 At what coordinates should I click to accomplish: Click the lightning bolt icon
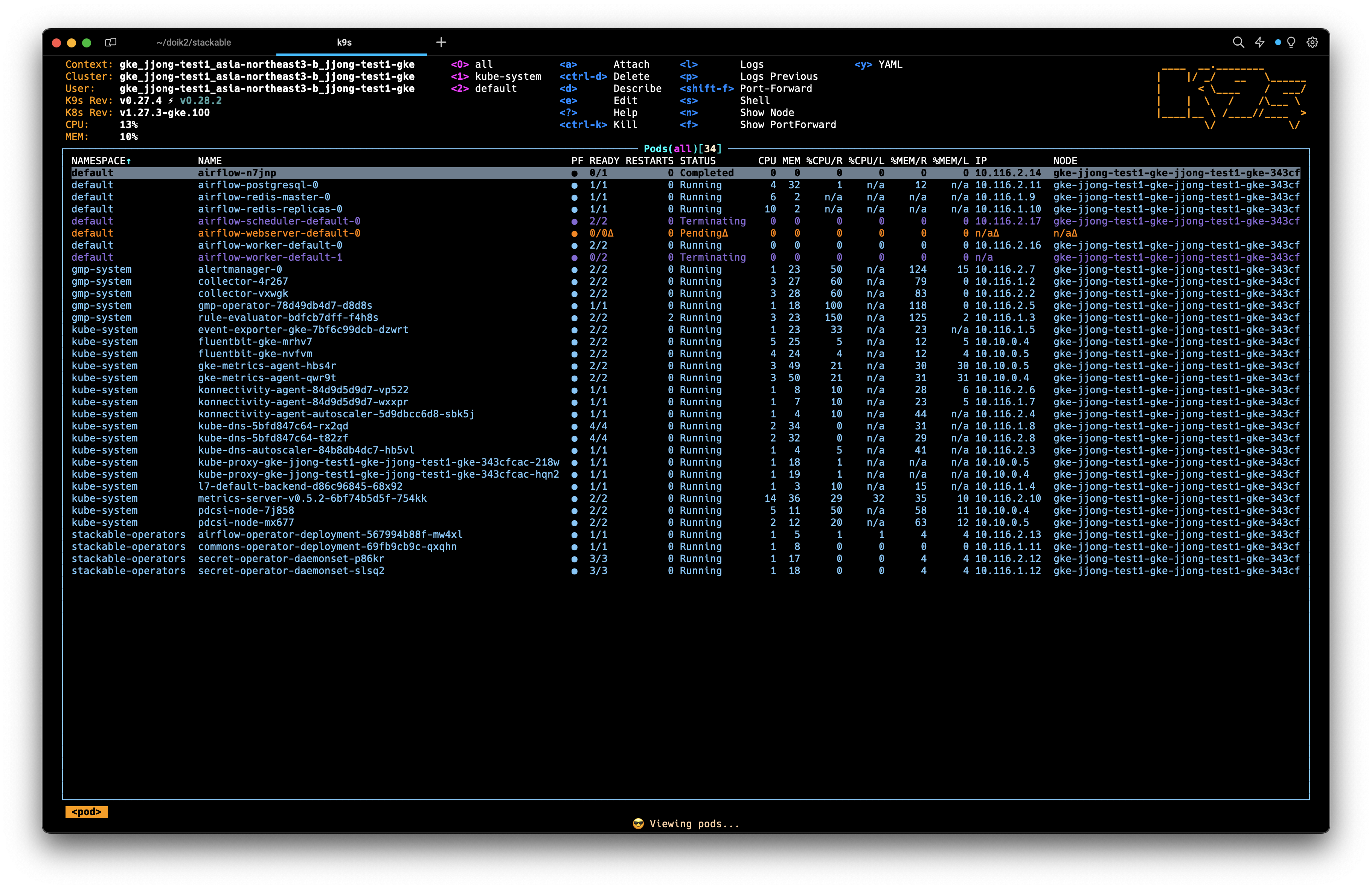[1259, 42]
